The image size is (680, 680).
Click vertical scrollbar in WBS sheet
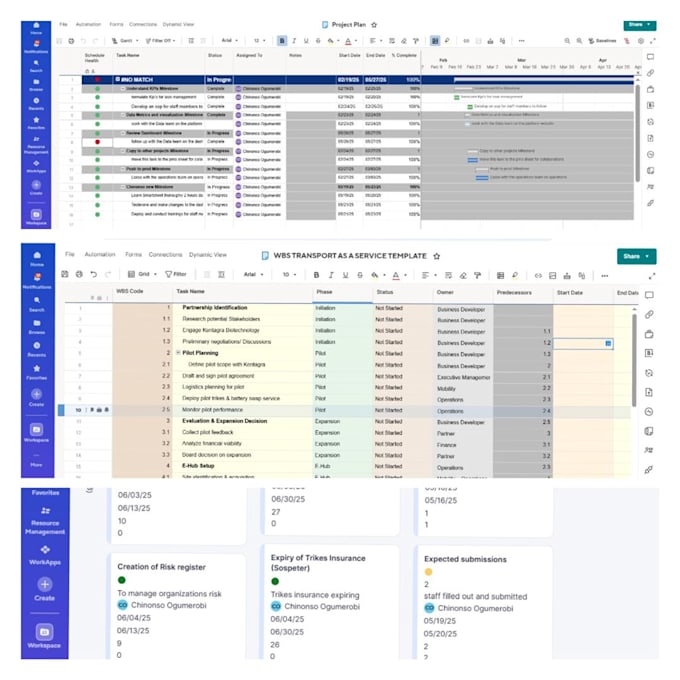pos(634,360)
